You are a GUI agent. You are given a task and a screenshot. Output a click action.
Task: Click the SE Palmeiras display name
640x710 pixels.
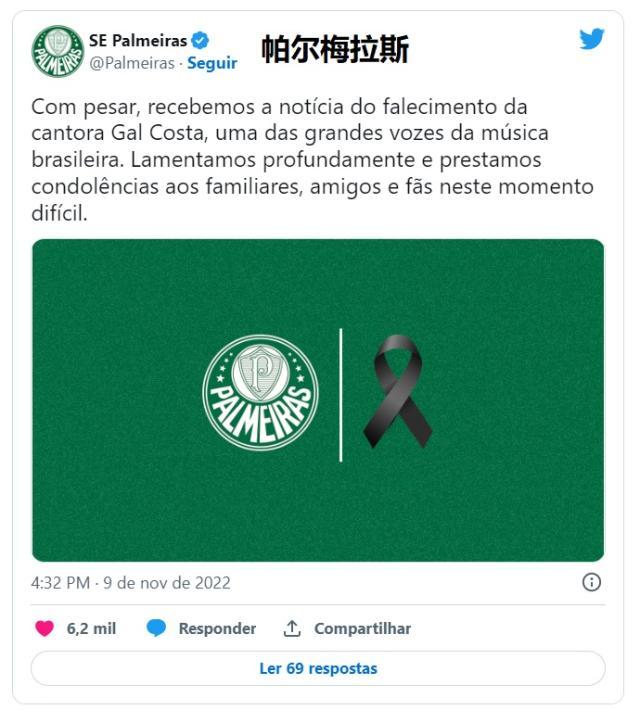tap(138, 40)
